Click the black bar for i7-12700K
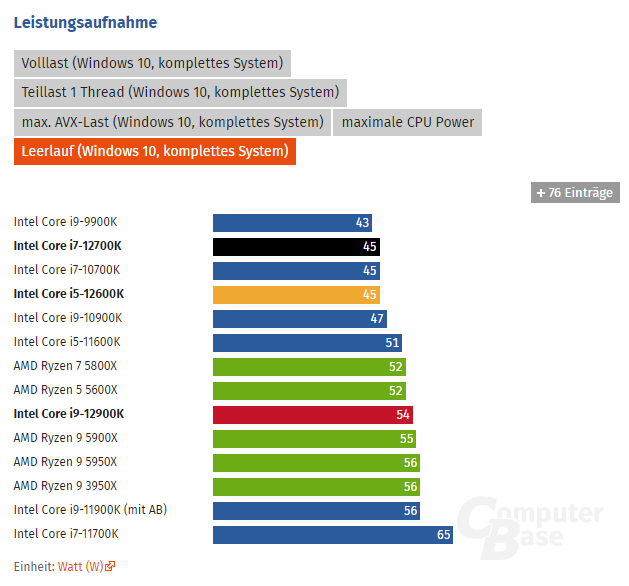The image size is (629, 586). [296, 247]
